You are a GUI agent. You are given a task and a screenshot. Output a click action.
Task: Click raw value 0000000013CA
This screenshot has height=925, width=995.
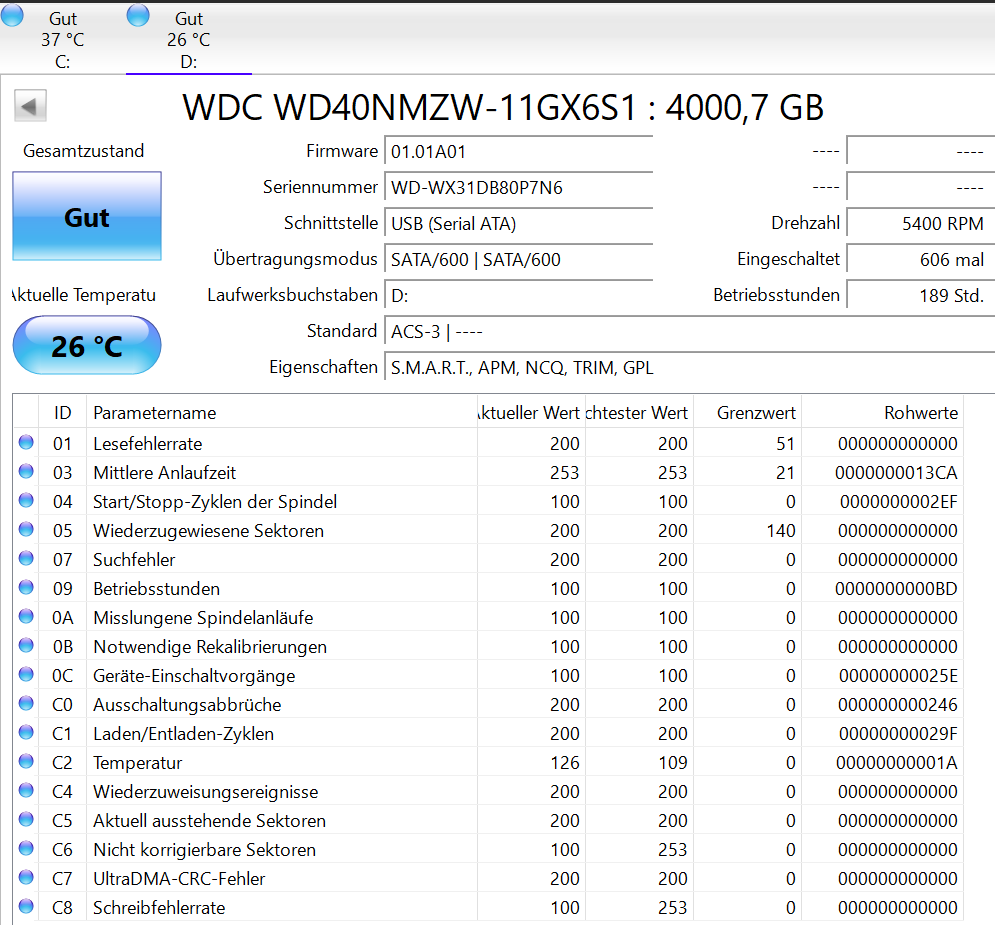pos(896,473)
